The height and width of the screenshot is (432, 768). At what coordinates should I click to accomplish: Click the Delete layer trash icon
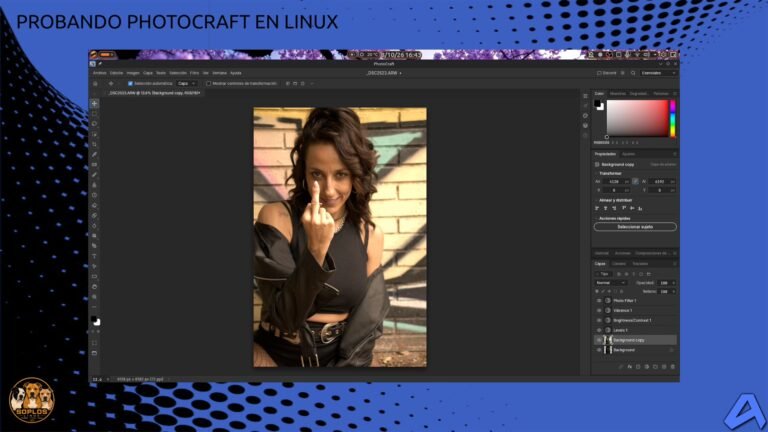[672, 366]
